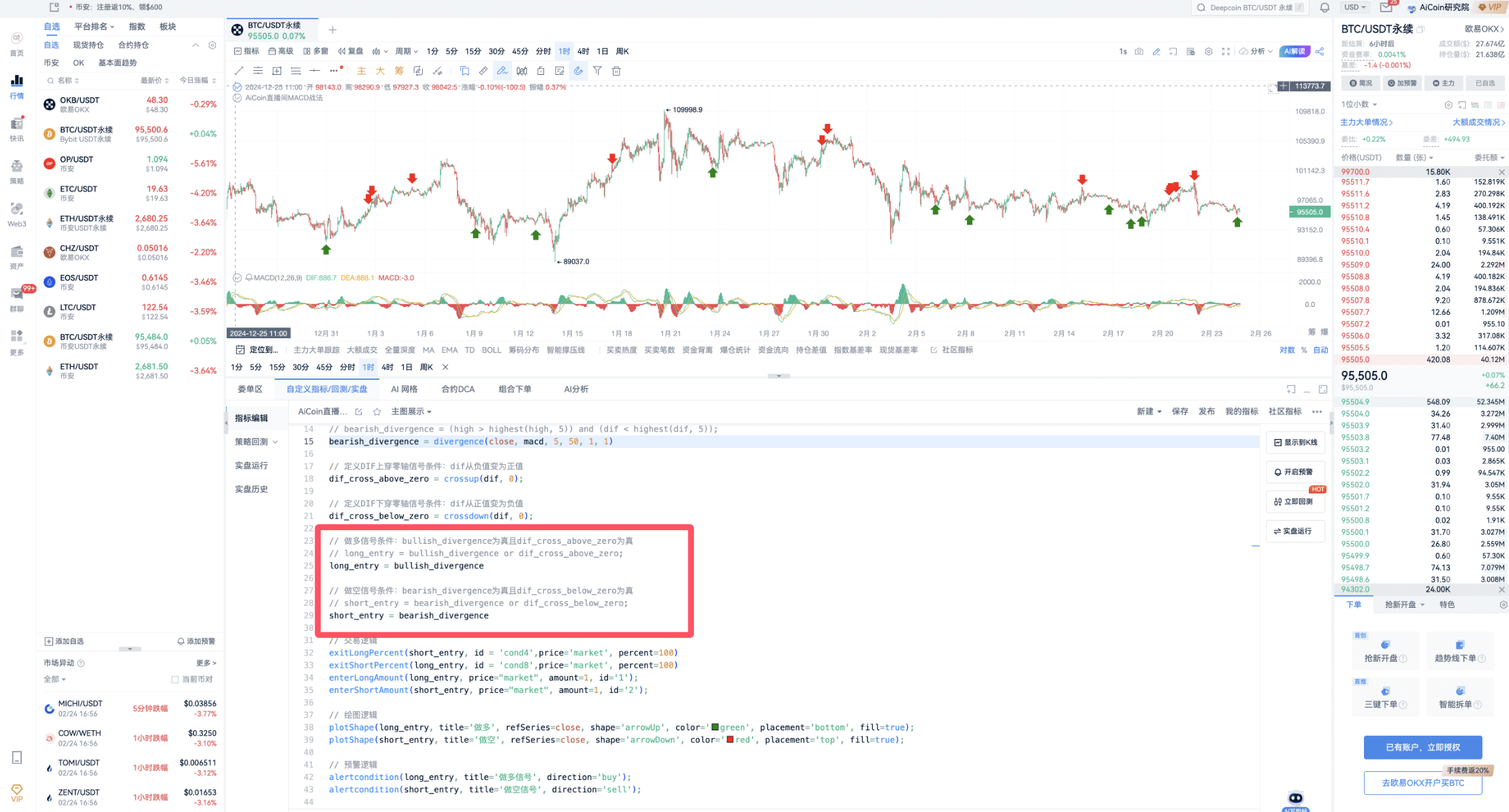Toggle 自动 auto scale
This screenshot has width=1509, height=812.
coord(1321,350)
